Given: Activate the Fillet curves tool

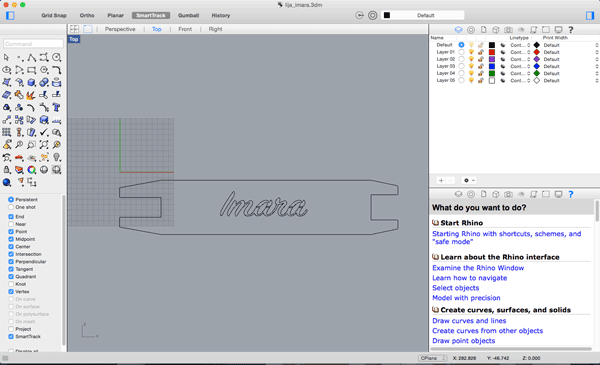Looking at the screenshot, I should tap(56, 70).
